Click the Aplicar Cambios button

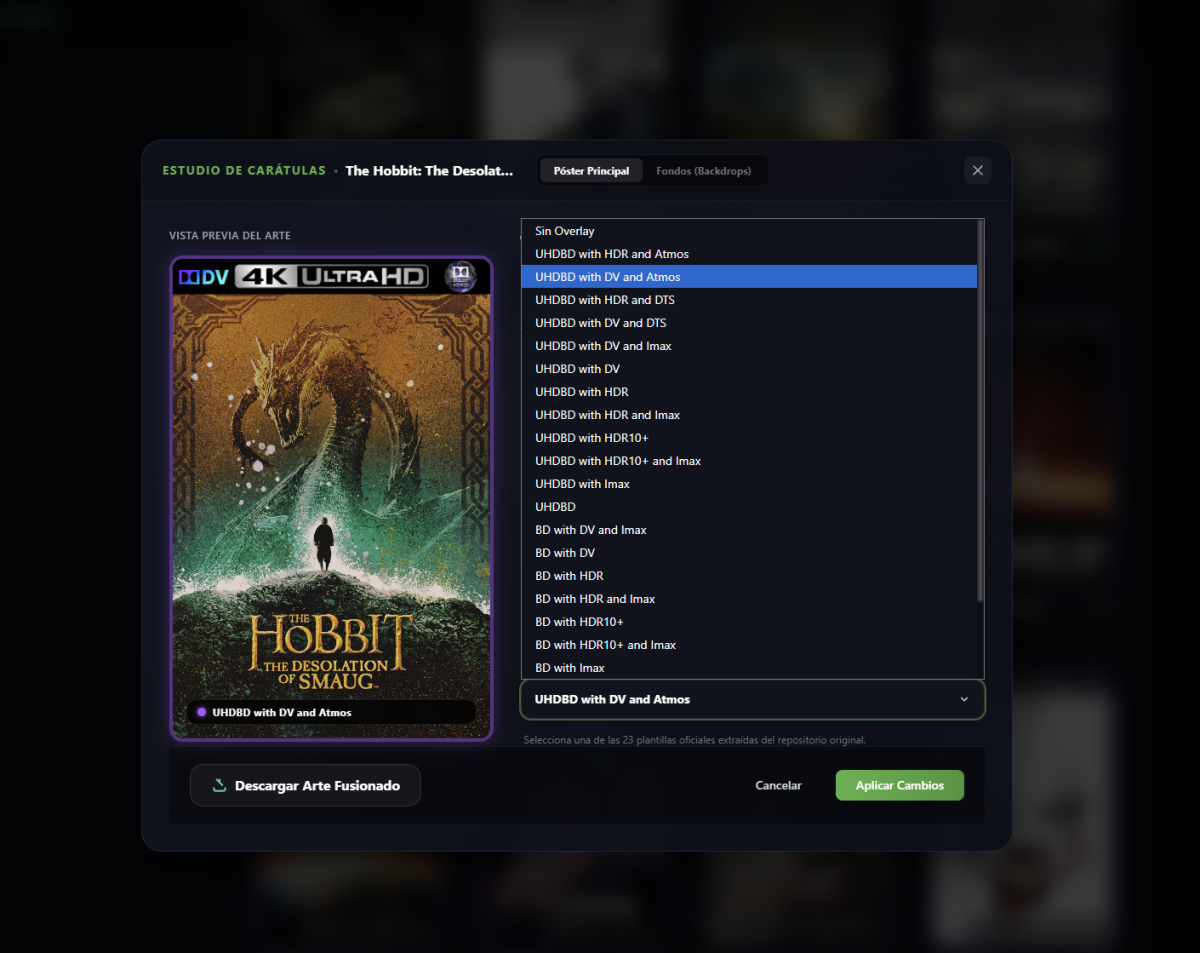click(x=900, y=786)
